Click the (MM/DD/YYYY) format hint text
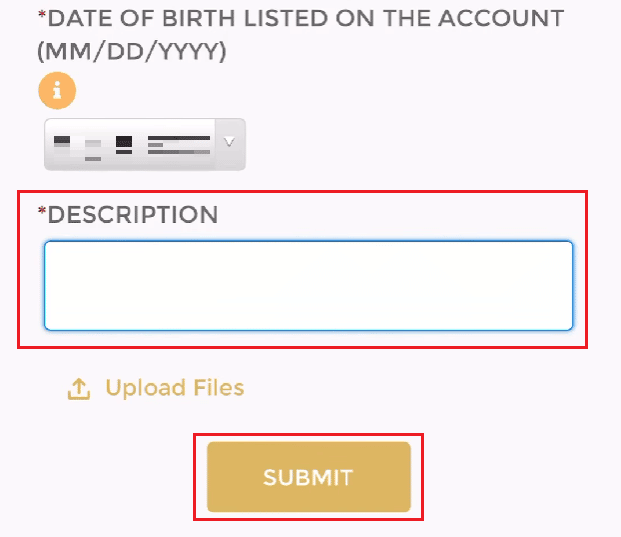Screen dimensions: 621x537 [132, 52]
